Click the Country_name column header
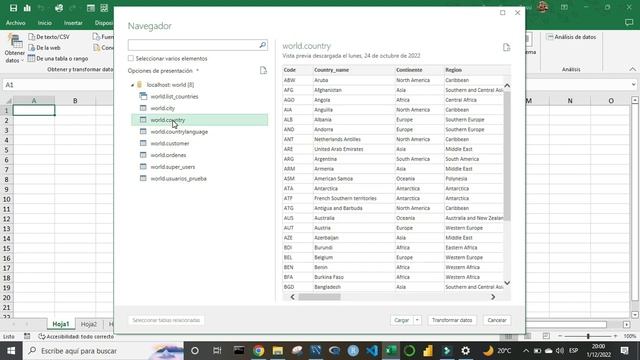This screenshot has width=640, height=360. (353, 70)
